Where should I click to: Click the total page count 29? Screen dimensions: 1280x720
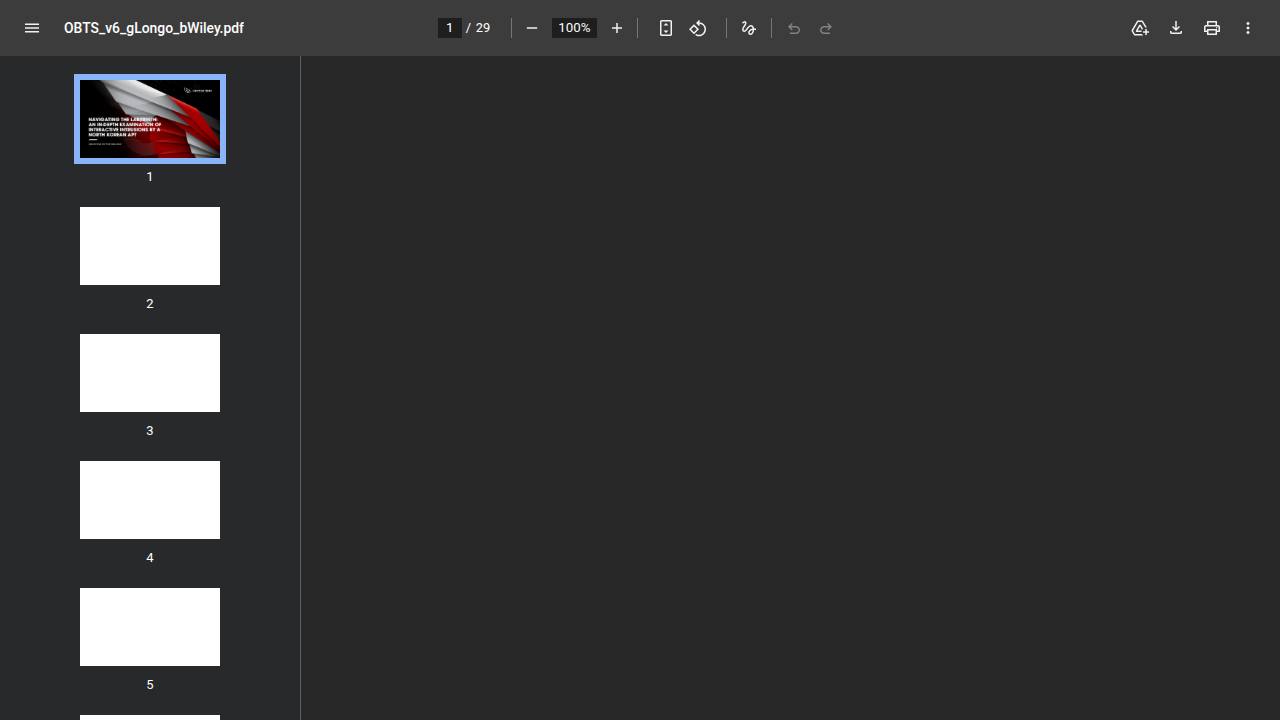pos(483,28)
